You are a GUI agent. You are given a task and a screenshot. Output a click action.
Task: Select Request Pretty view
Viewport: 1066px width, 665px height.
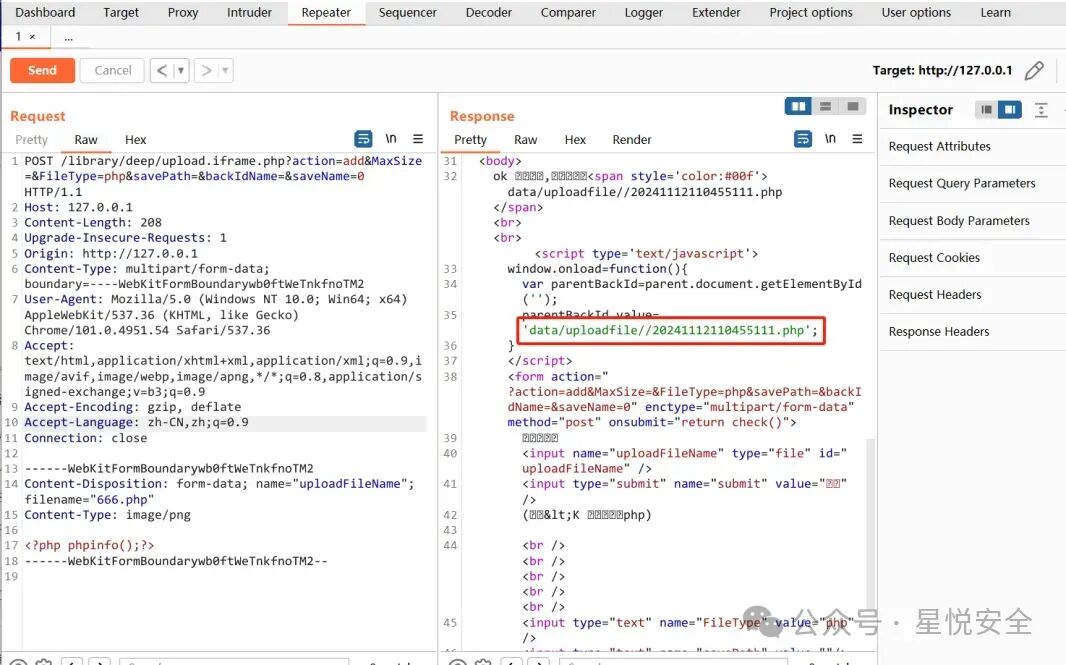click(31, 139)
